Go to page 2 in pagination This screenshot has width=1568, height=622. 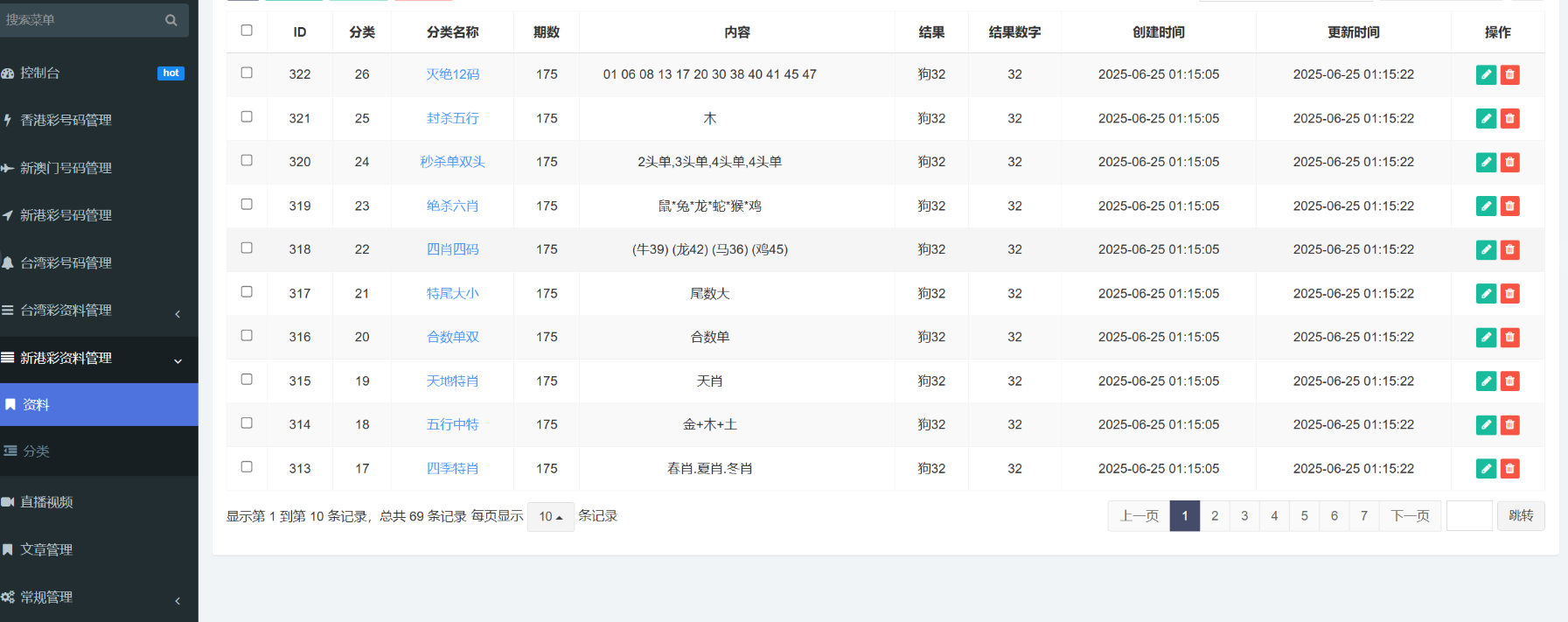(1215, 516)
